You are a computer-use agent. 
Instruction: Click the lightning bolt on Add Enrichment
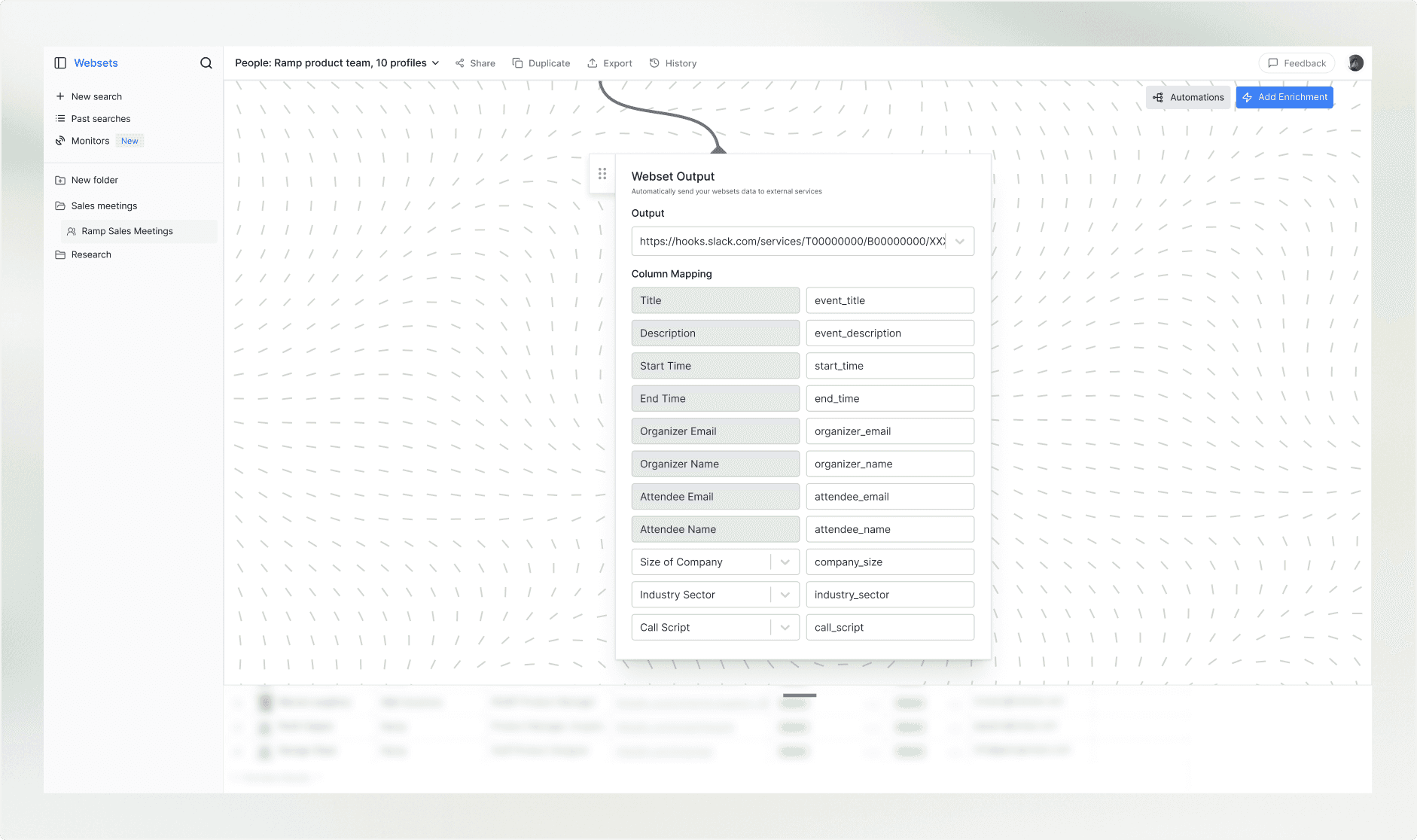1248,97
